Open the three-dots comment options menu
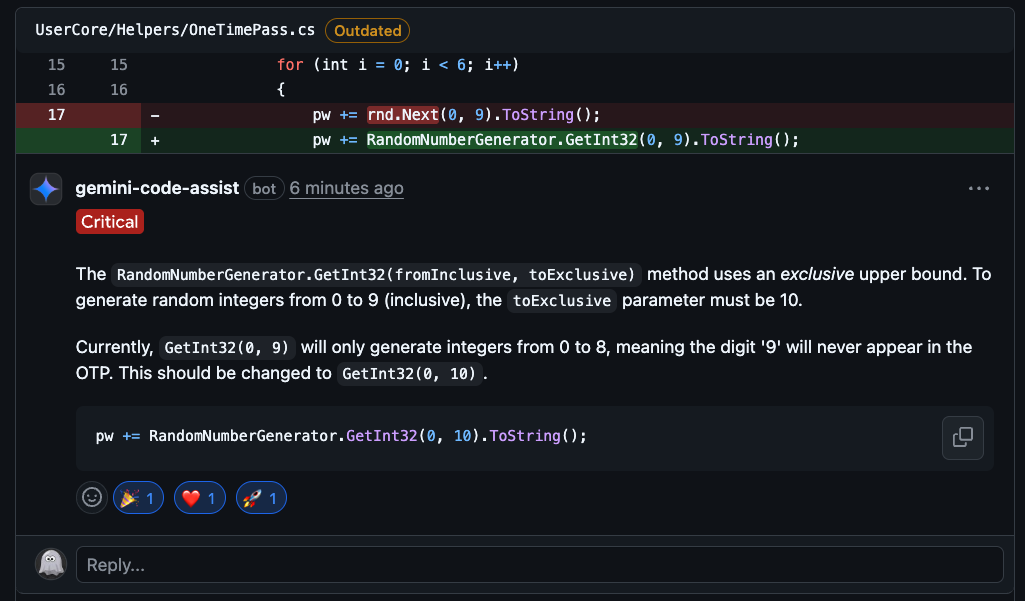 click(x=979, y=188)
